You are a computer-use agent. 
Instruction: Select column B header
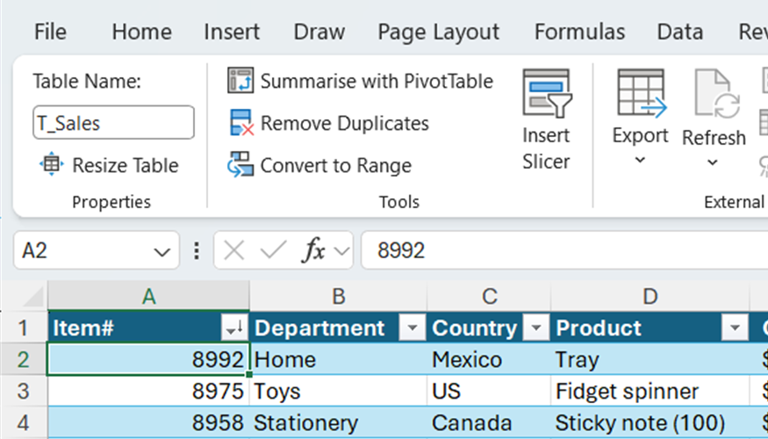[x=338, y=296]
